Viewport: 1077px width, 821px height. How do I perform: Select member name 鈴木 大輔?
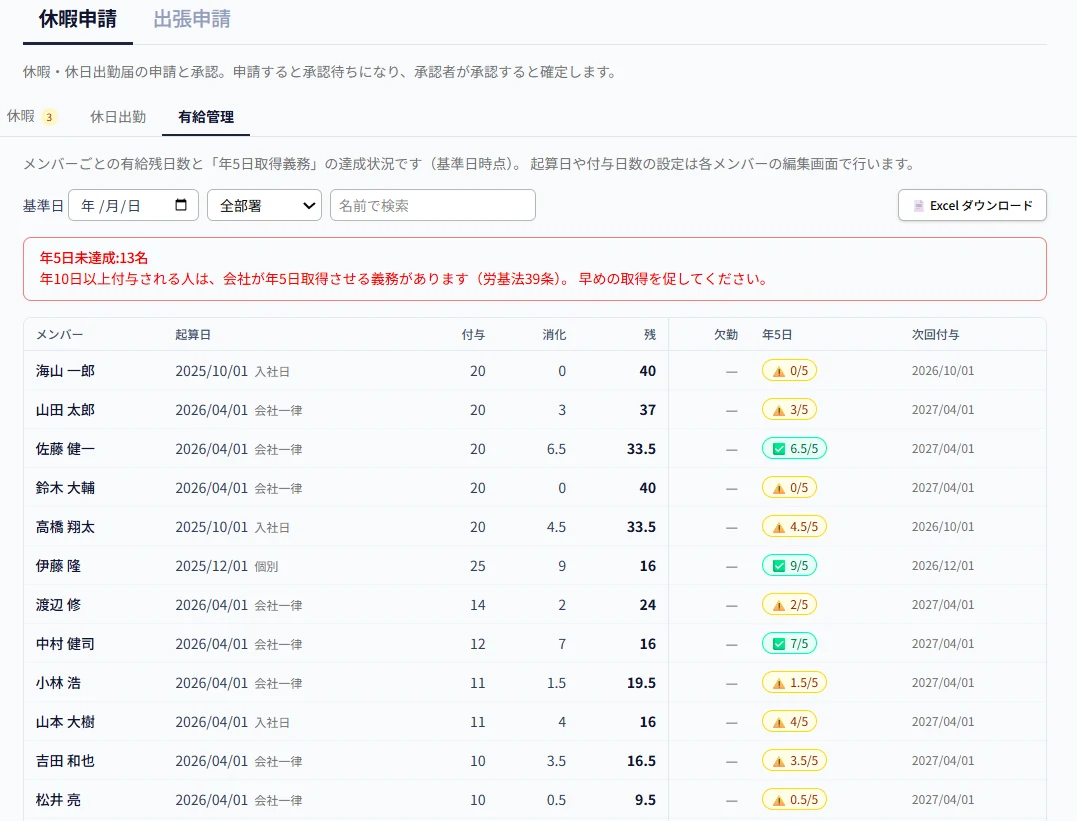click(x=65, y=488)
